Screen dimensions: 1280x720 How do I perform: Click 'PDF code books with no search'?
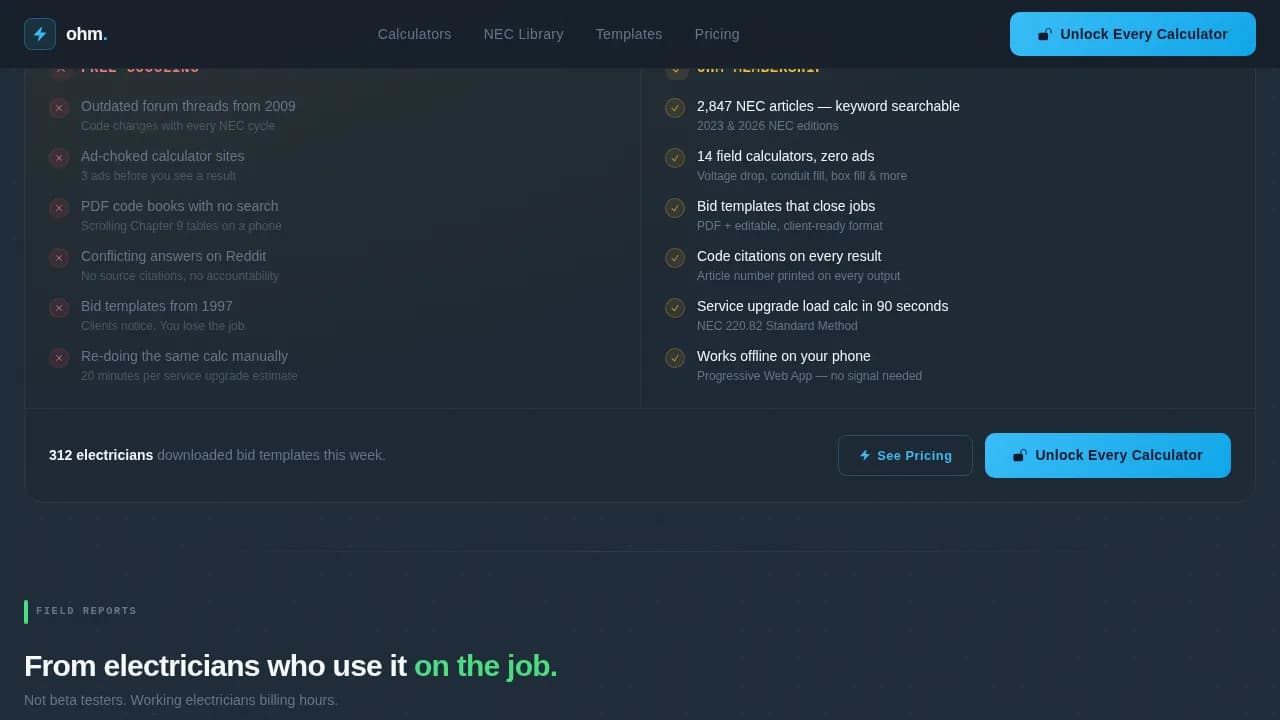(x=180, y=206)
